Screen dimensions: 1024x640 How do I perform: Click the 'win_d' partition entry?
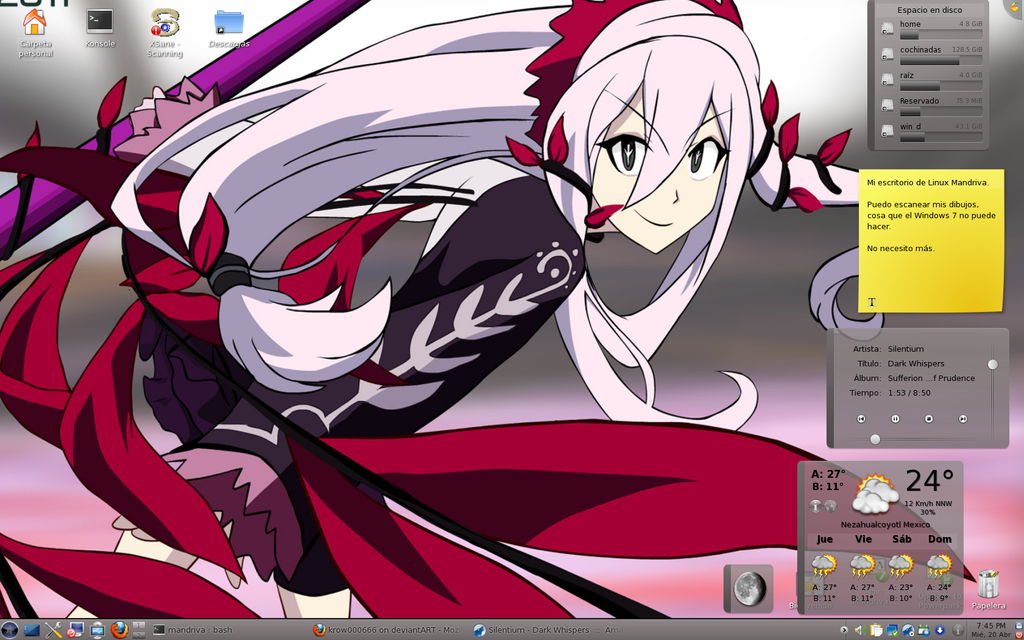[932, 131]
